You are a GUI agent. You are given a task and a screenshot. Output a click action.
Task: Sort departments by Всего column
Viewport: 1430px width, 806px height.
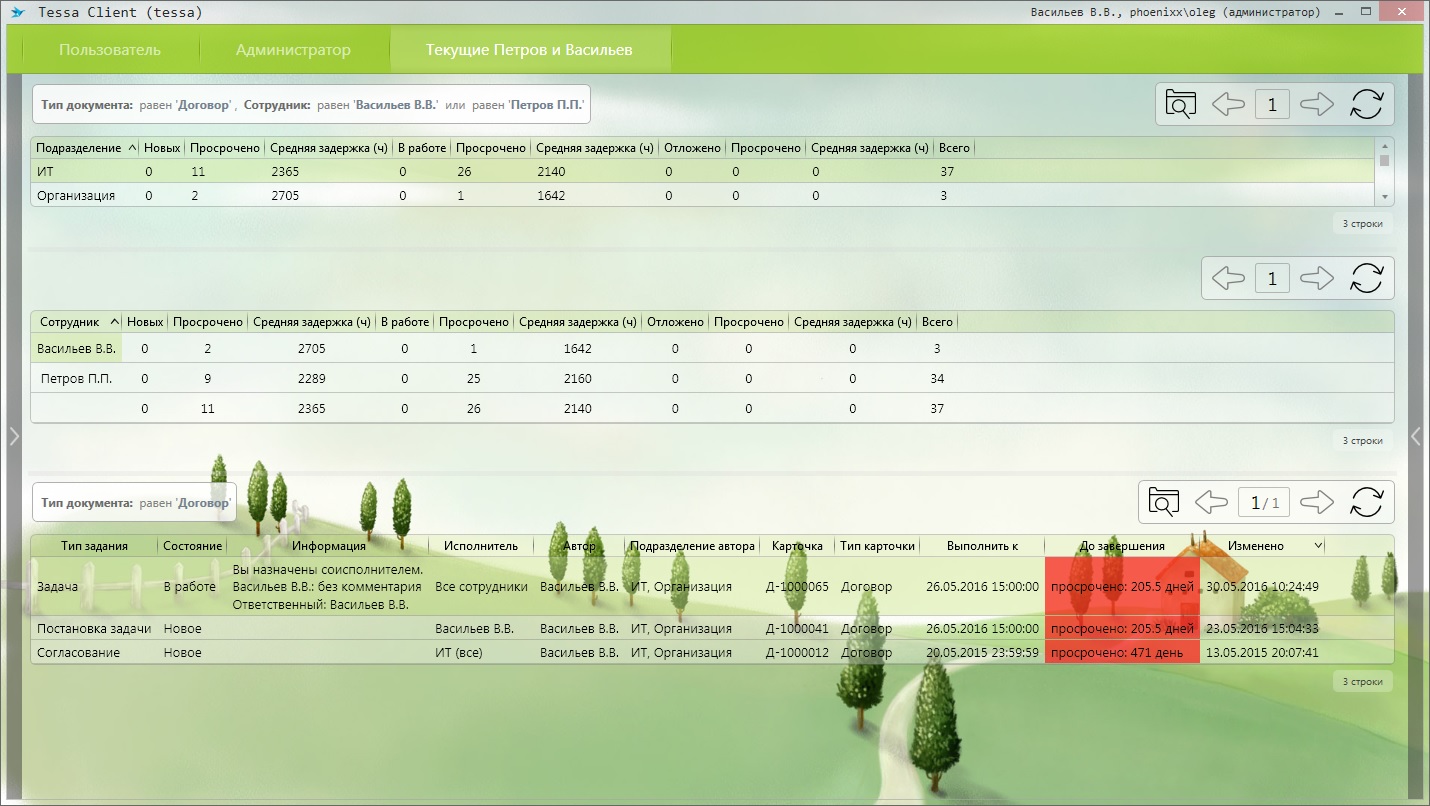tap(954, 148)
